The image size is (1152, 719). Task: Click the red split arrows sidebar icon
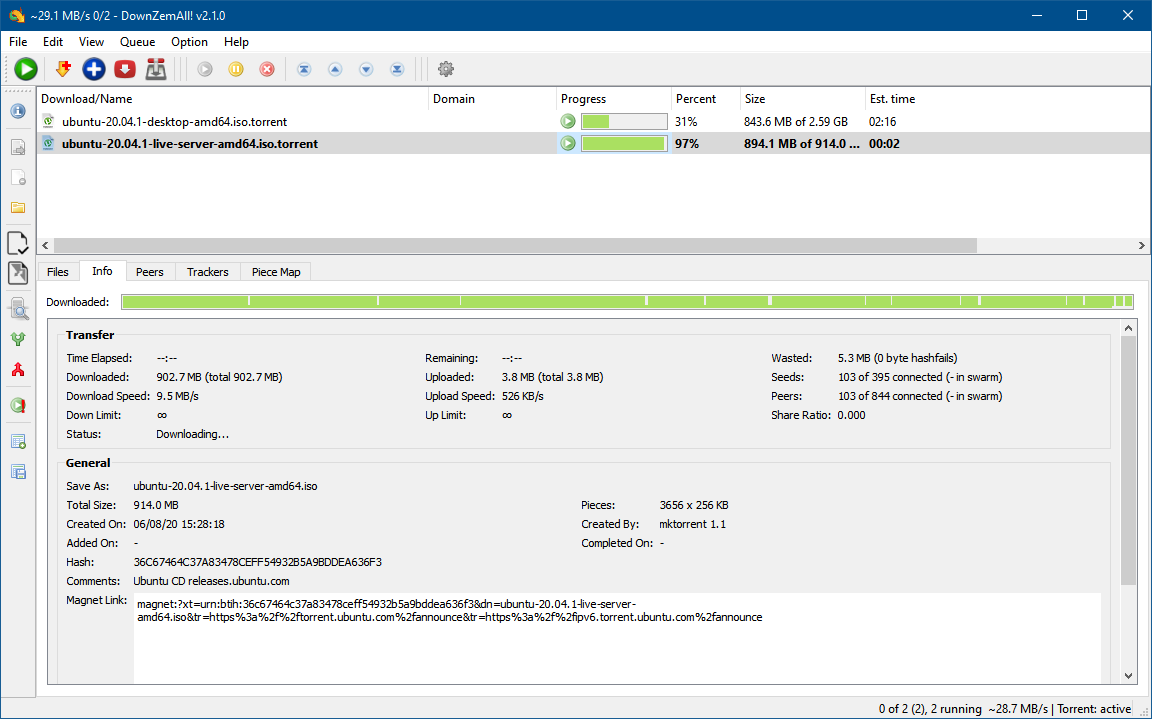pyautogui.click(x=18, y=369)
